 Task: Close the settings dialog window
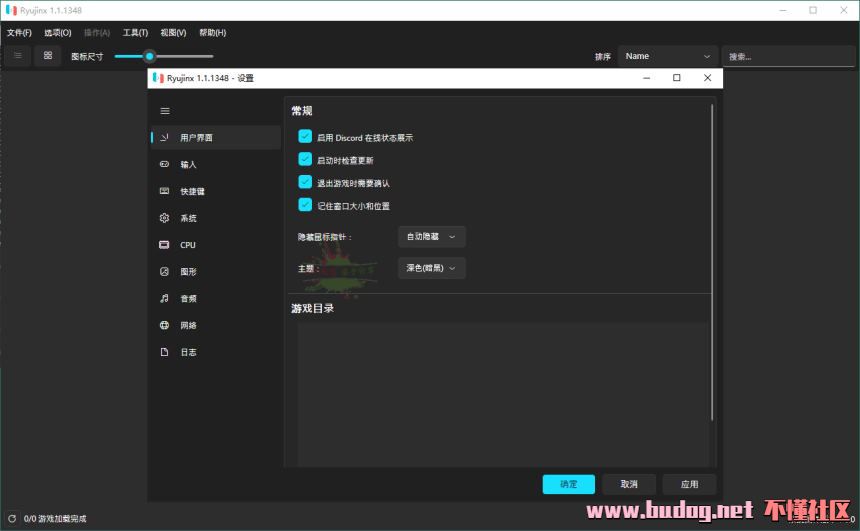tap(708, 78)
